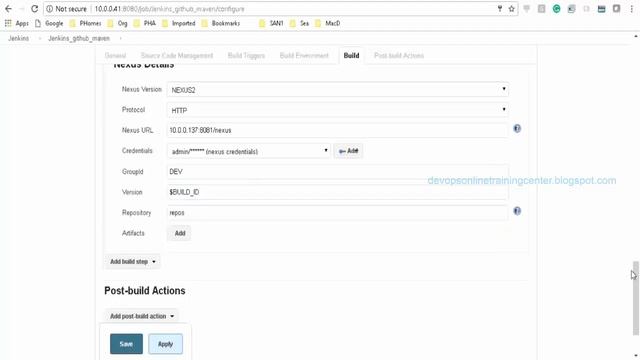Viewport: 640px width, 360px height.
Task: Open help for Nexus URL field
Action: (517, 129)
